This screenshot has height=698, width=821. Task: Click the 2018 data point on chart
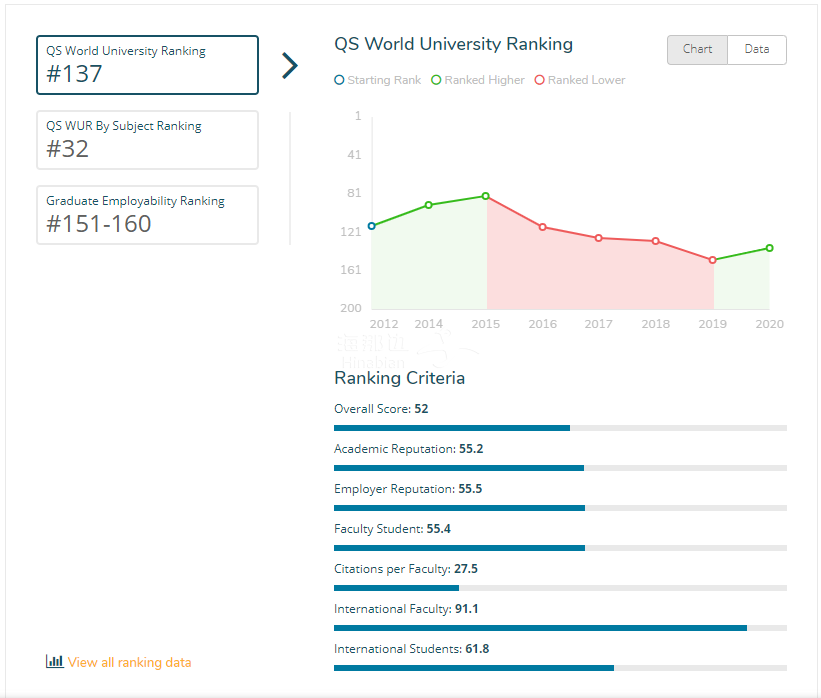pos(656,241)
